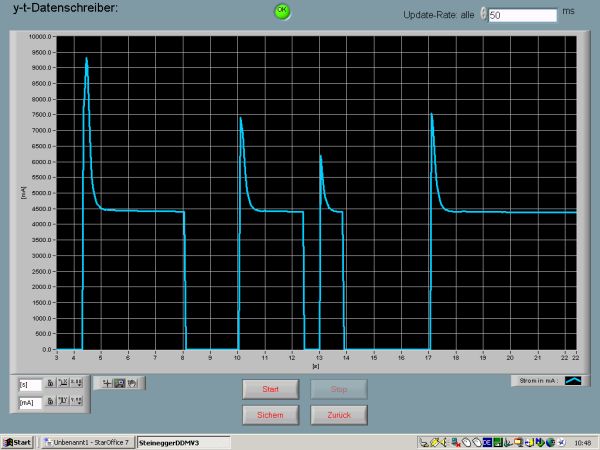The image size is (600, 450).
Task: Click the Y-axis [mA] label on graph
Action: [x=24, y=192]
